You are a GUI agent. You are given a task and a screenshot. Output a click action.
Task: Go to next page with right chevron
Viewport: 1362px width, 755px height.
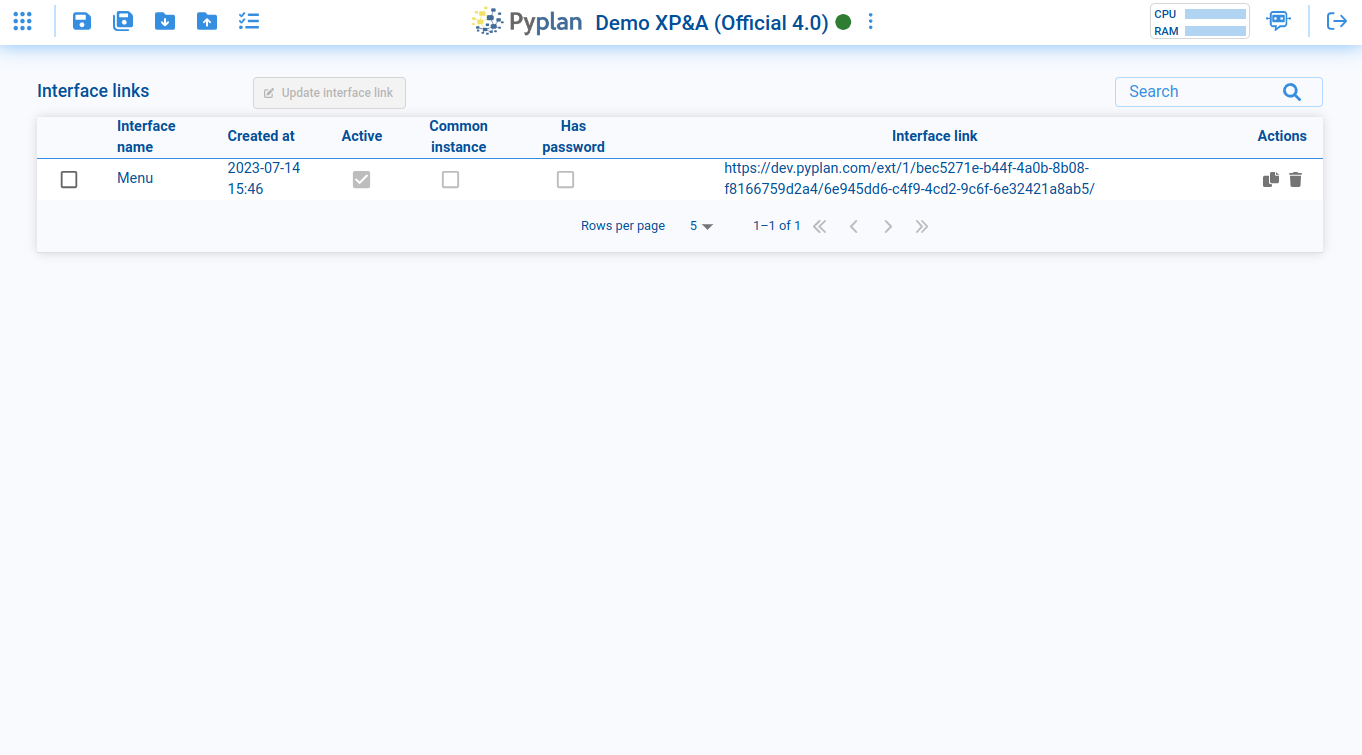pyautogui.click(x=888, y=226)
